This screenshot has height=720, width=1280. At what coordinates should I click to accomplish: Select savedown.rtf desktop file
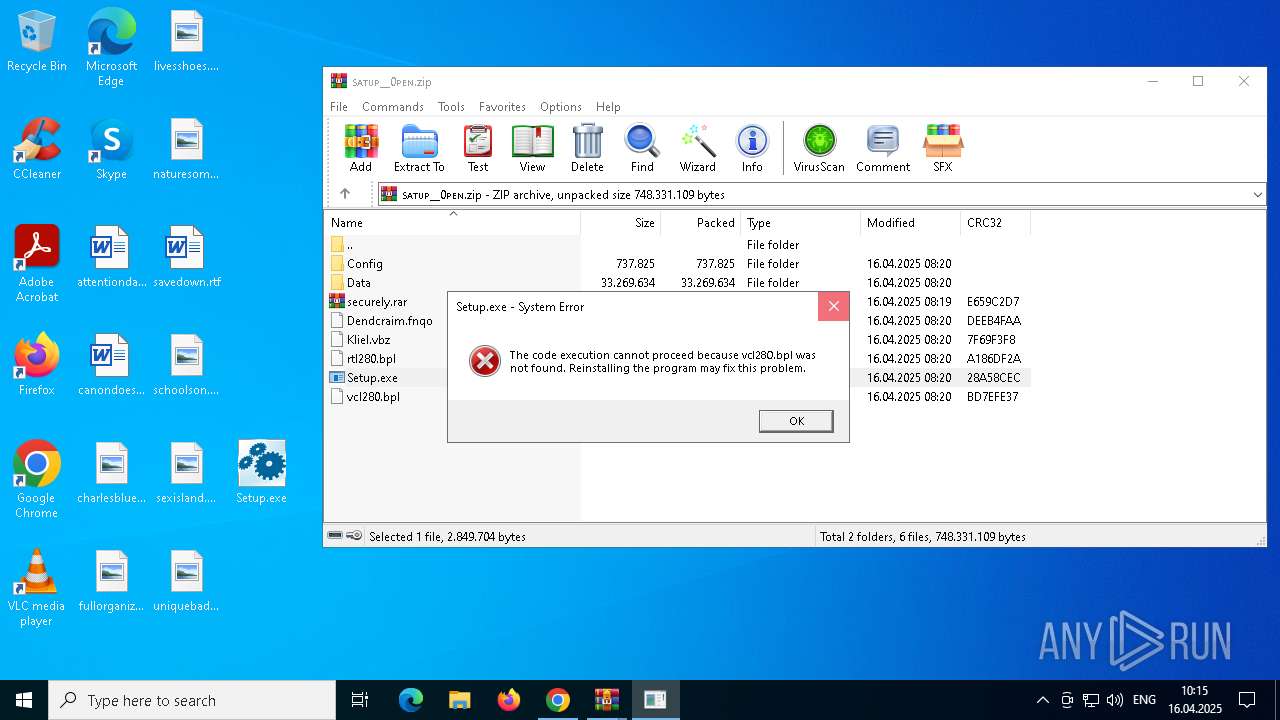click(186, 257)
